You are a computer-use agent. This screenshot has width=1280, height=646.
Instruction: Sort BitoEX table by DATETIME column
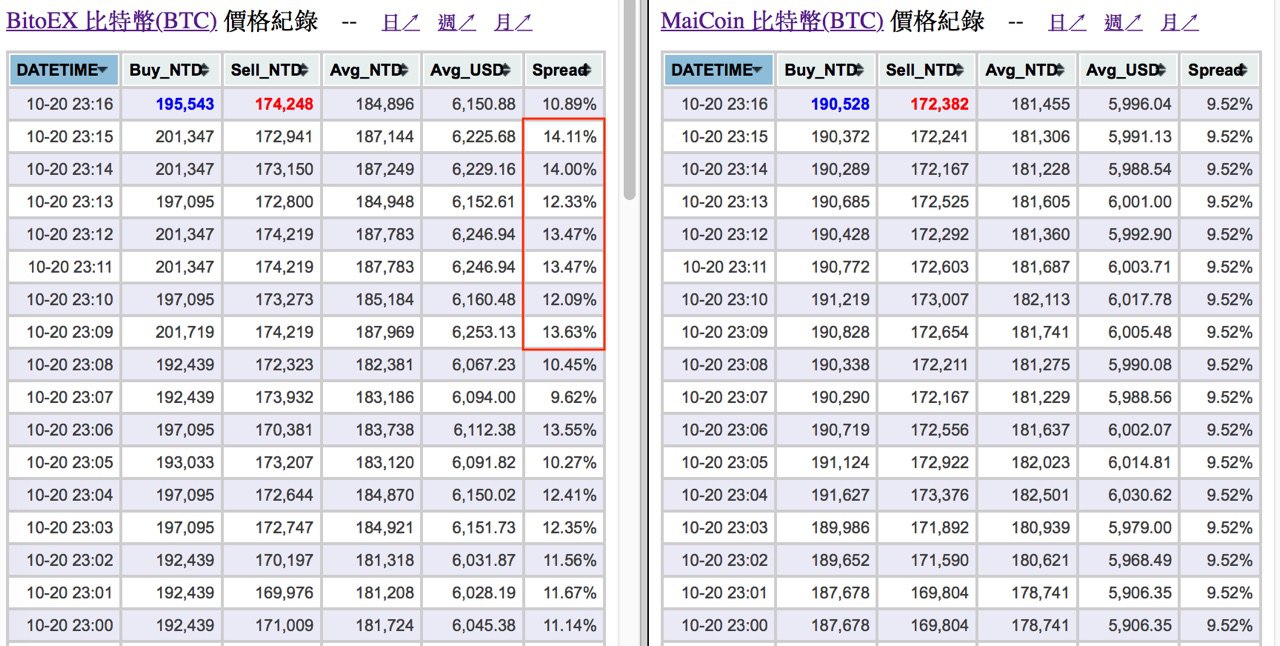pos(64,70)
